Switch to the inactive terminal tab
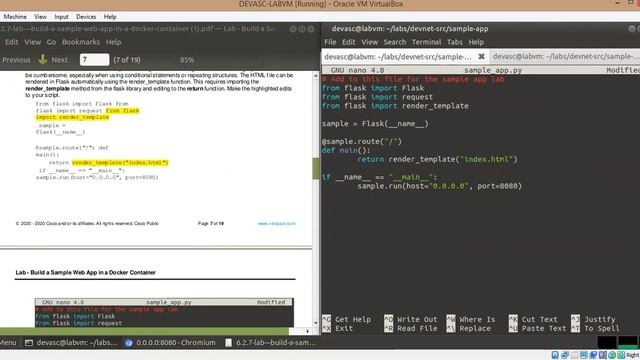 point(565,56)
